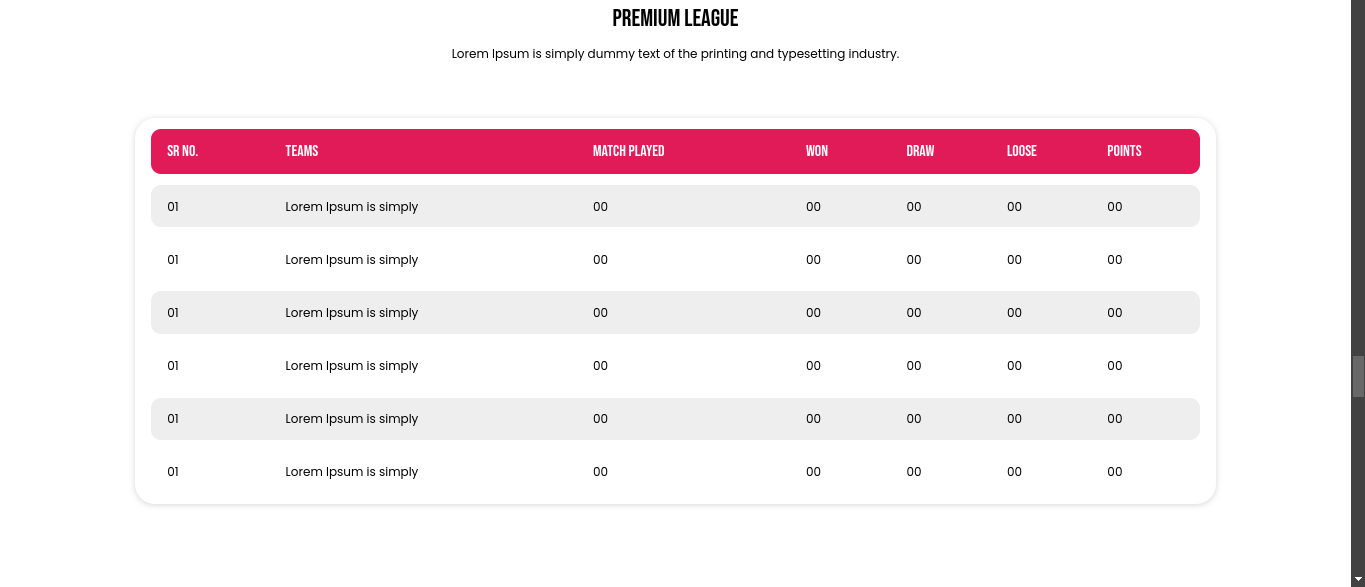1365x587 pixels.
Task: Click the subtitle text under Premium League
Action: [x=675, y=54]
